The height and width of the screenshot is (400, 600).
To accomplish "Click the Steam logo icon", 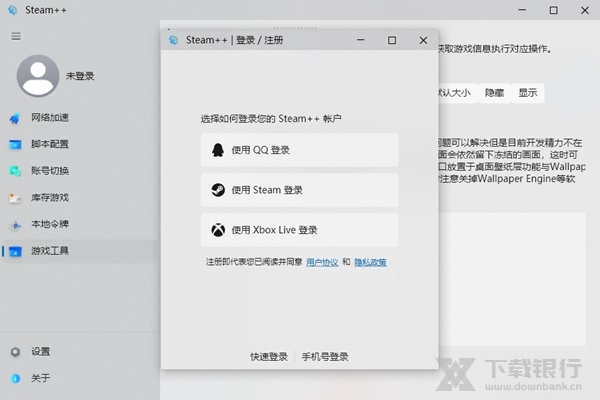I will coord(218,190).
